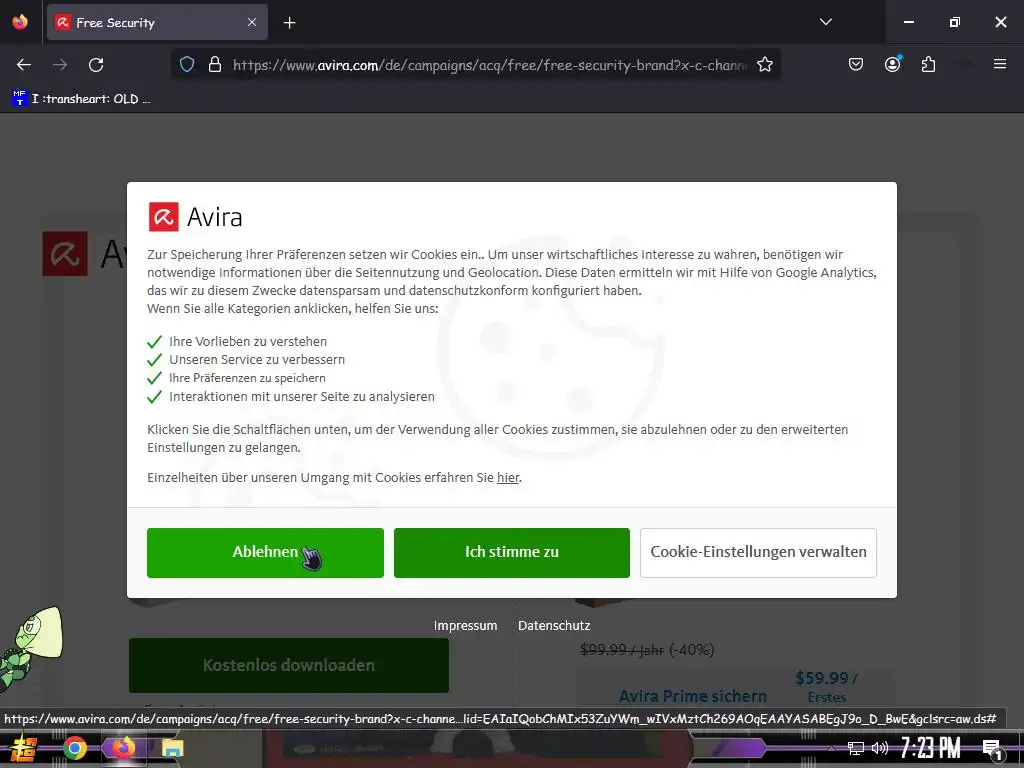1024x768 pixels.
Task: Open the network tray icon
Action: [856, 748]
